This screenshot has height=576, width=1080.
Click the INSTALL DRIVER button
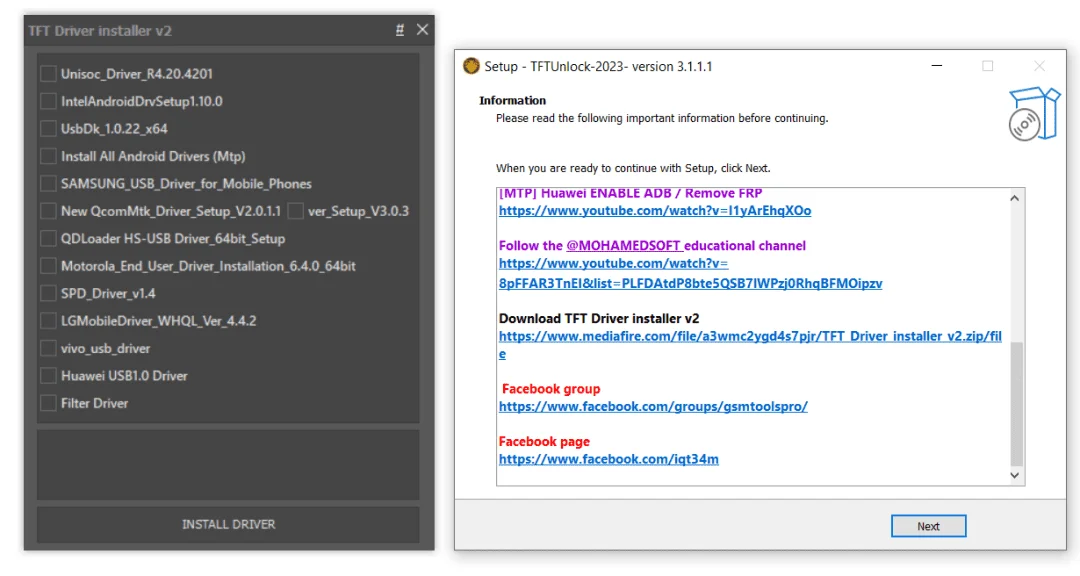pos(228,524)
